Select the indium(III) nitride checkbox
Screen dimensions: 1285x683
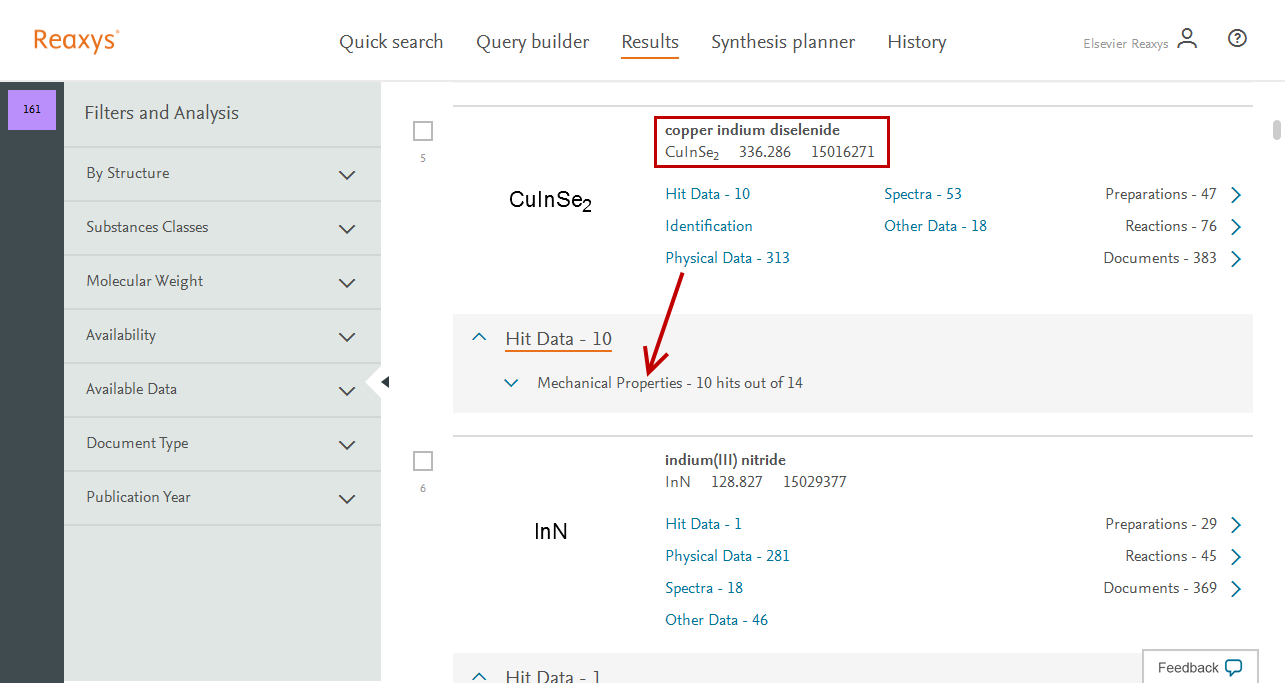click(423, 461)
